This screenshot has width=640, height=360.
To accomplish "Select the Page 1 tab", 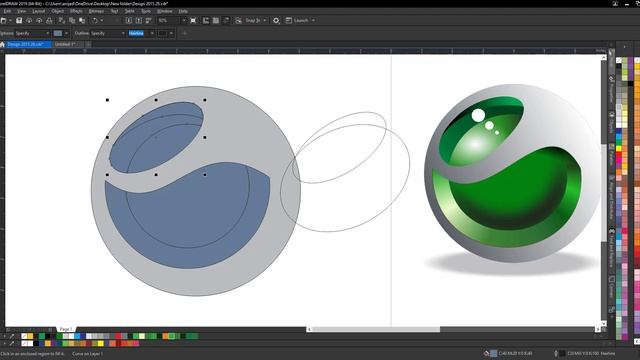I will click(66, 329).
